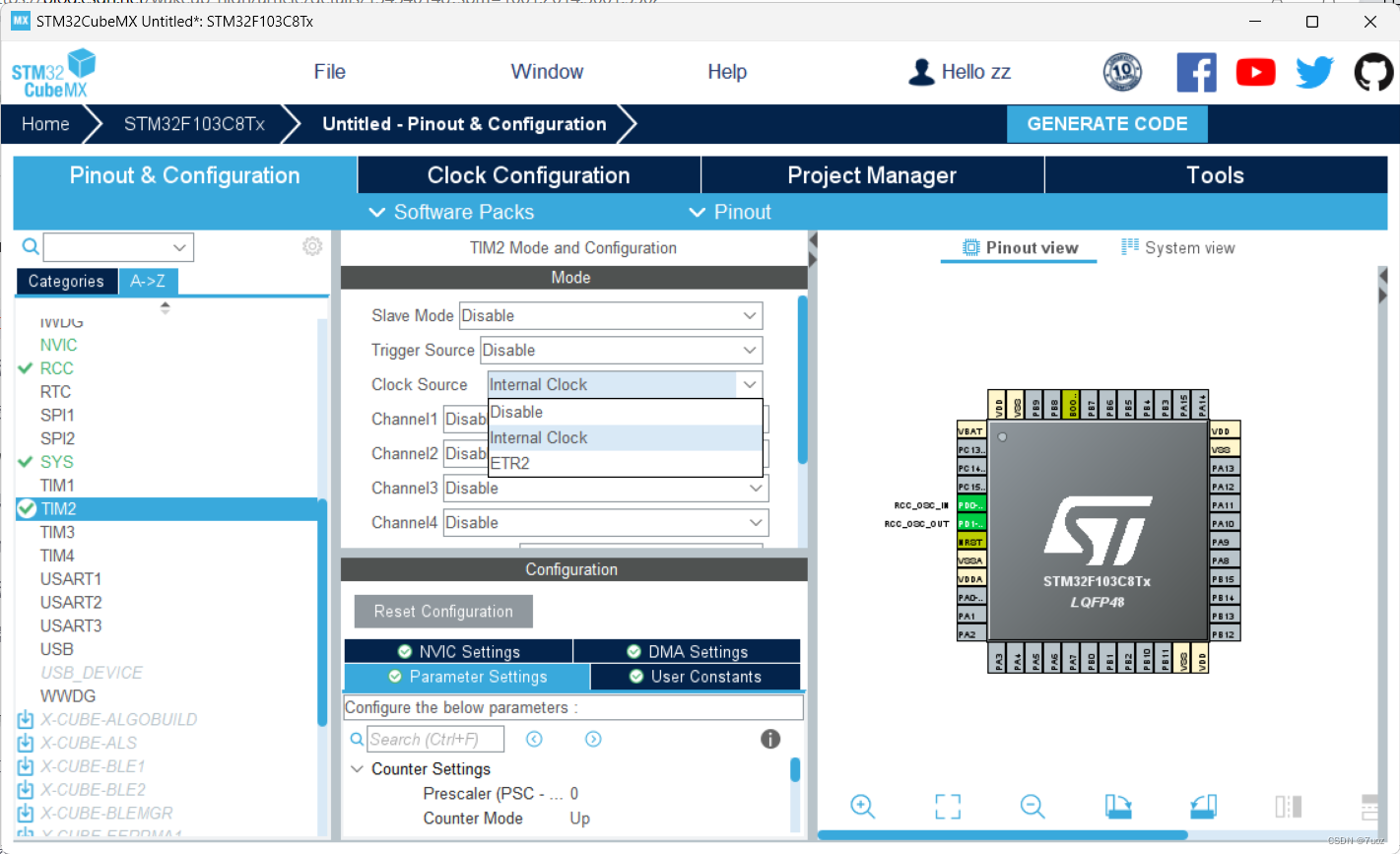Open the DMA Settings tab
Viewport: 1400px width, 854px height.
pos(687,651)
